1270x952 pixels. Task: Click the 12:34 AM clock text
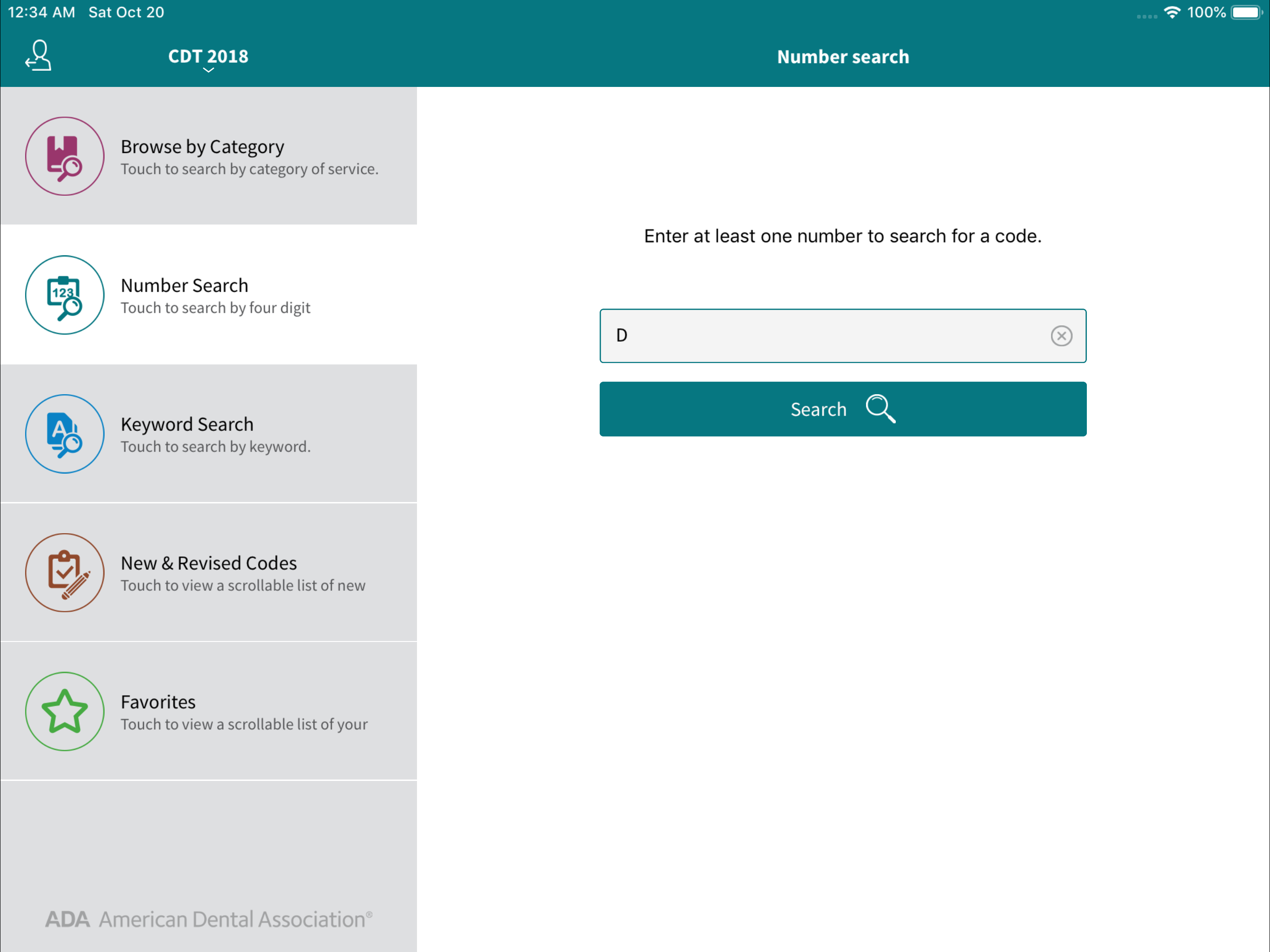41,12
